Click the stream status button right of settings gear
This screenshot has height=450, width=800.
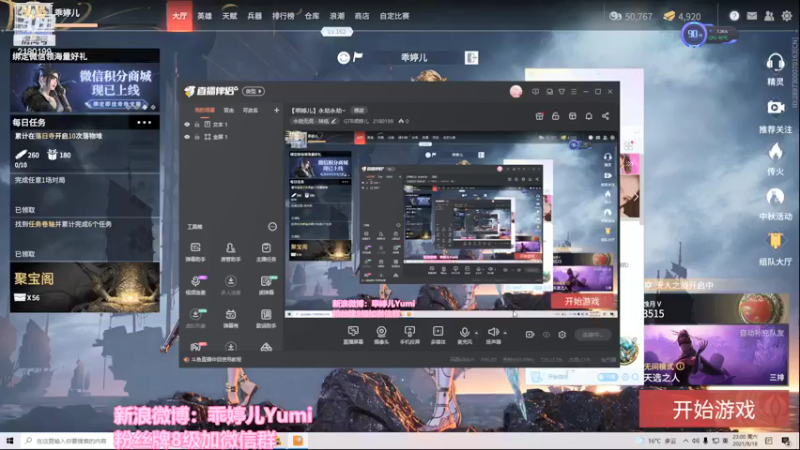(592, 335)
